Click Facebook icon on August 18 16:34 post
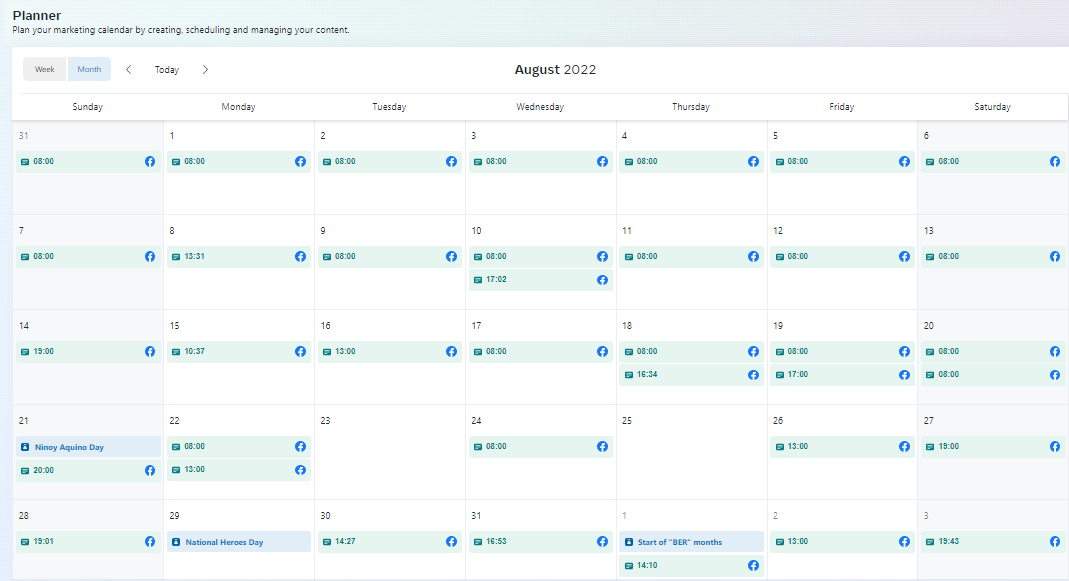The width and height of the screenshot is (1069, 581). point(753,375)
